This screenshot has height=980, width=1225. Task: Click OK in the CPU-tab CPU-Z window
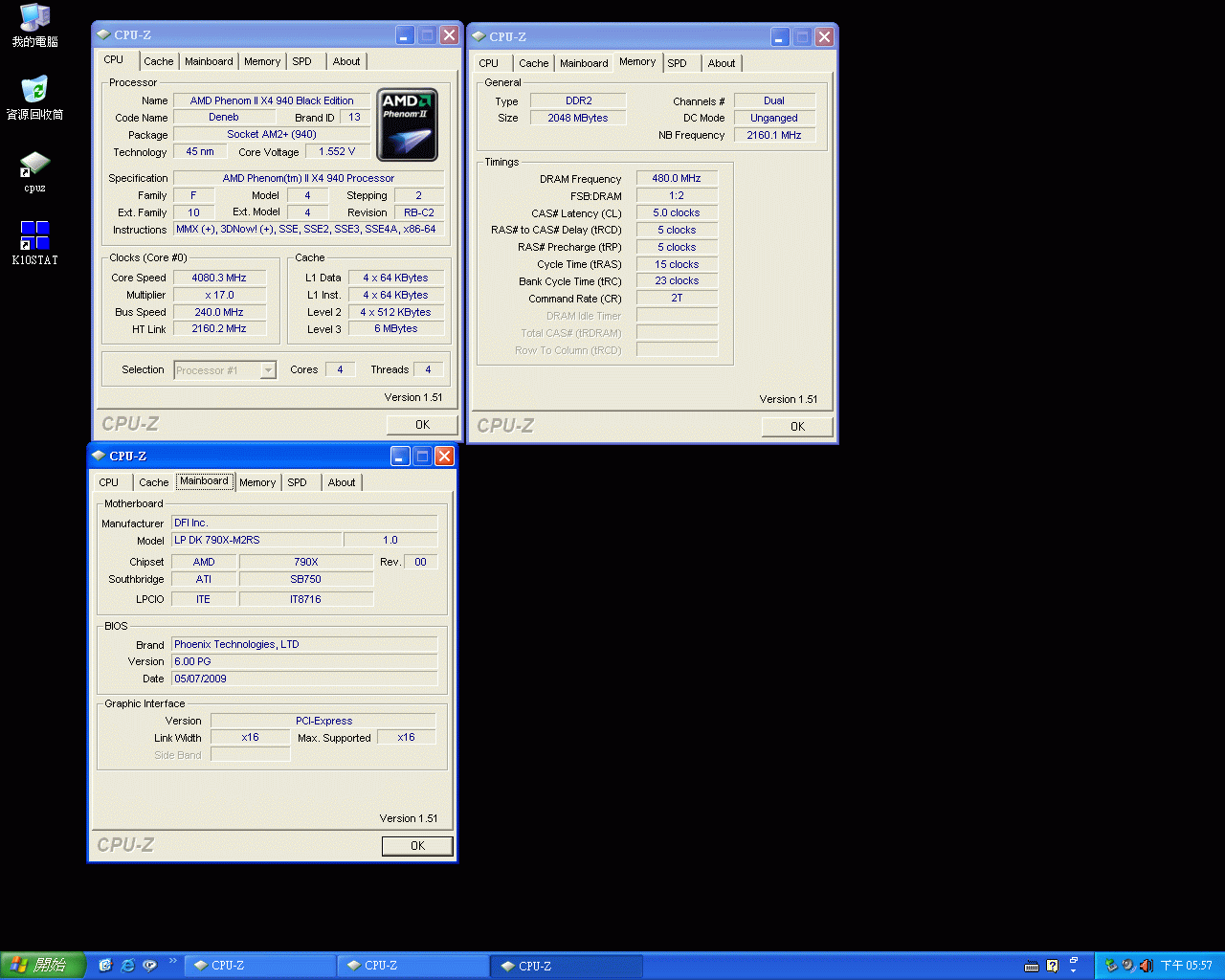point(422,425)
